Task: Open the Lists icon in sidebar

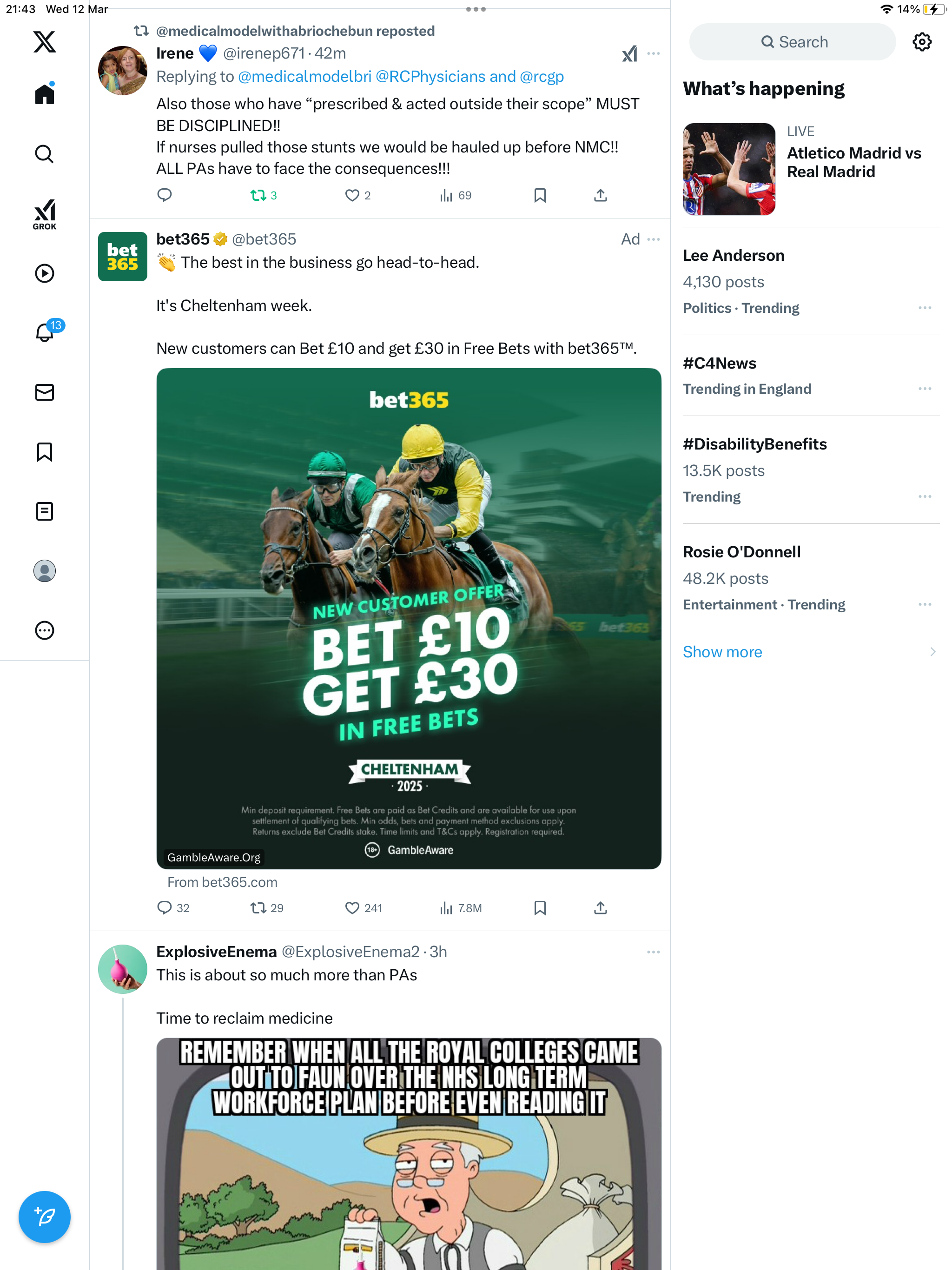Action: click(x=44, y=511)
